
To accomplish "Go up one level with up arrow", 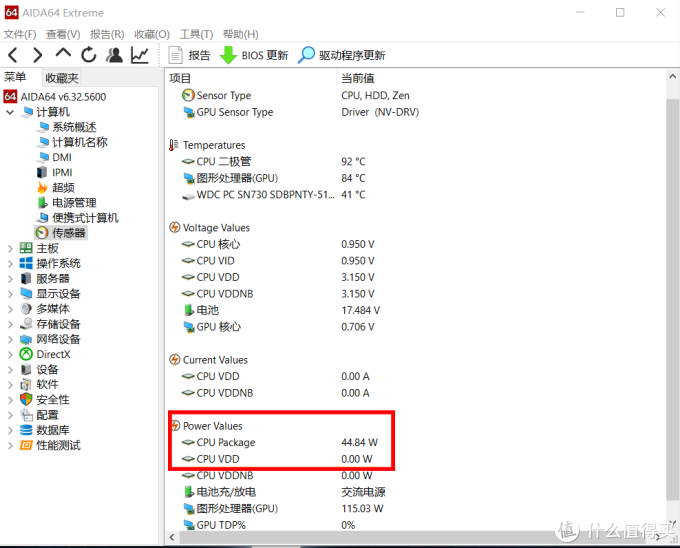I will coord(63,55).
